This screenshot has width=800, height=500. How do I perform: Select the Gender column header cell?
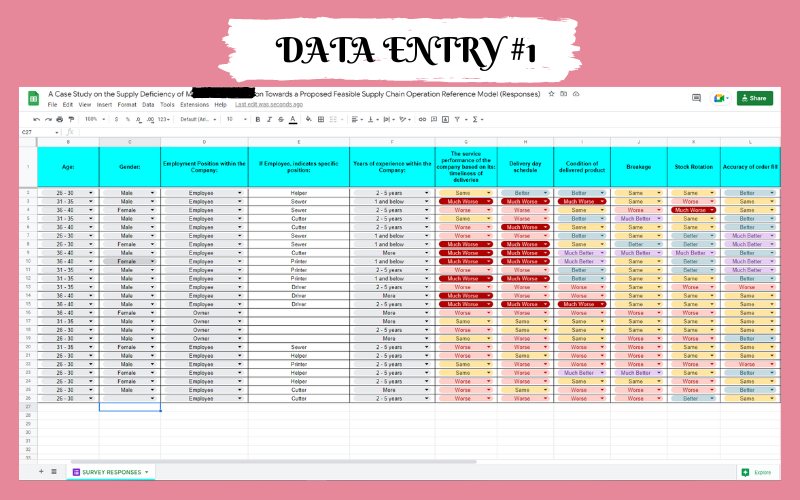(130, 167)
